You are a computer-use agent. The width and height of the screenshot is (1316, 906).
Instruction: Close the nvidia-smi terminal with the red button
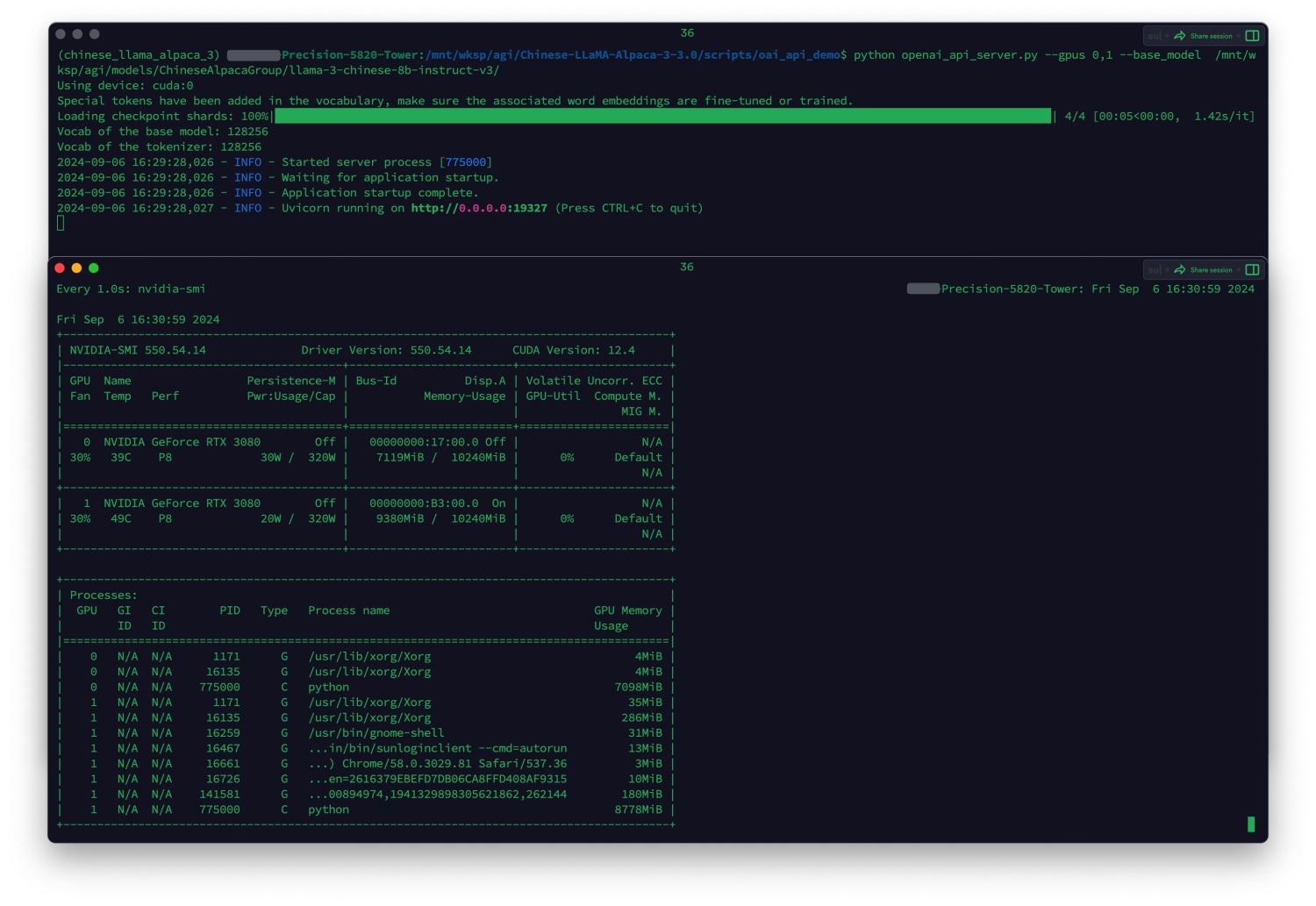pos(60,268)
